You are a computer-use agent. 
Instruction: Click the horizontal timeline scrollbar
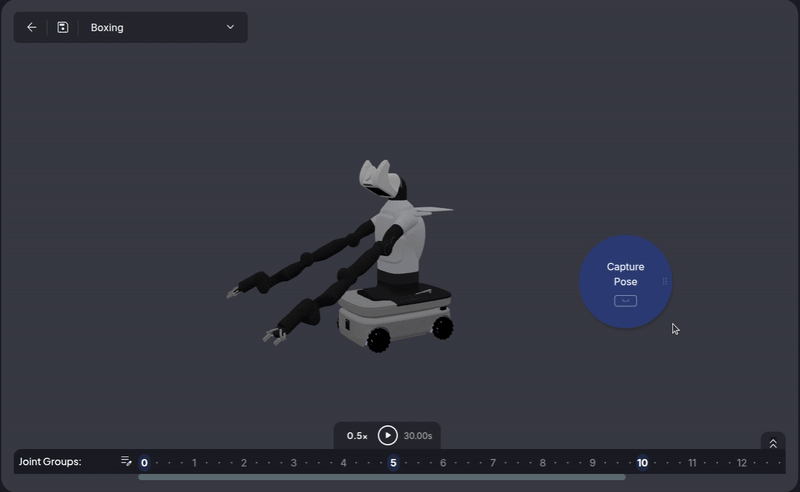[x=382, y=477]
